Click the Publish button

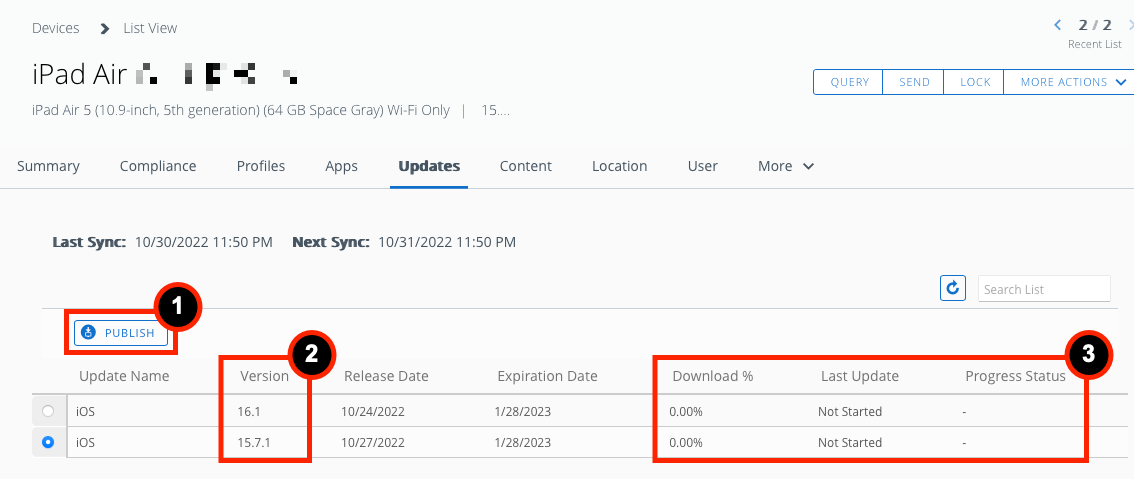pyautogui.click(x=121, y=333)
